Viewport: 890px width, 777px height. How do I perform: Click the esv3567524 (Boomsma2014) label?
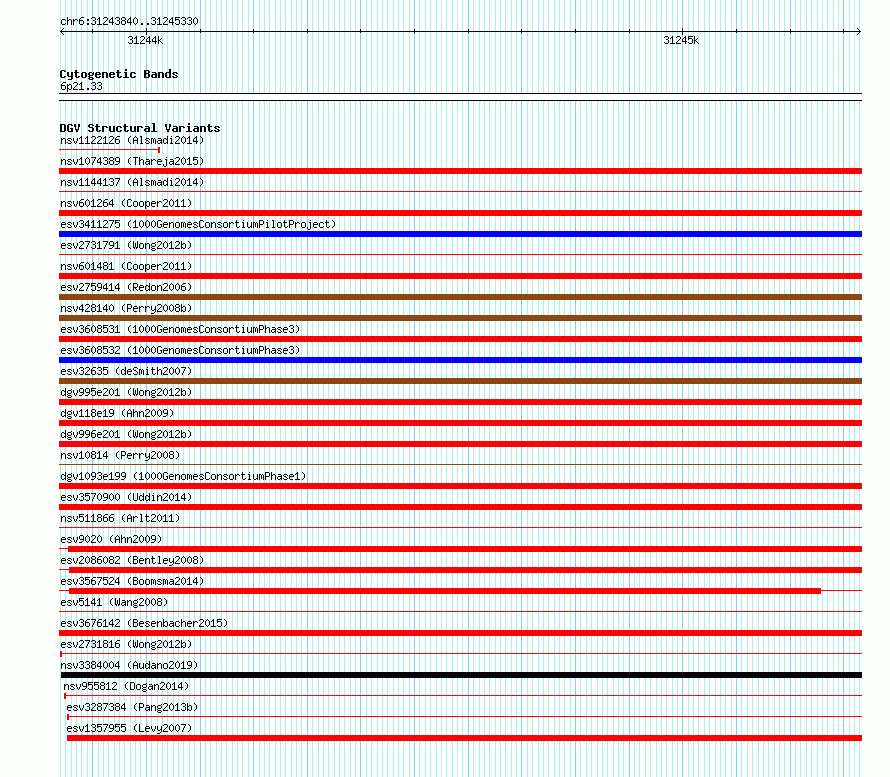point(132,581)
